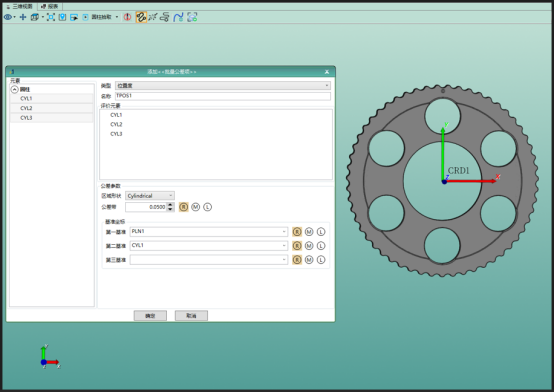Viewport: 554px width, 392px height.
Task: Open the first datum dropdown showing PLN1
Action: point(209,232)
